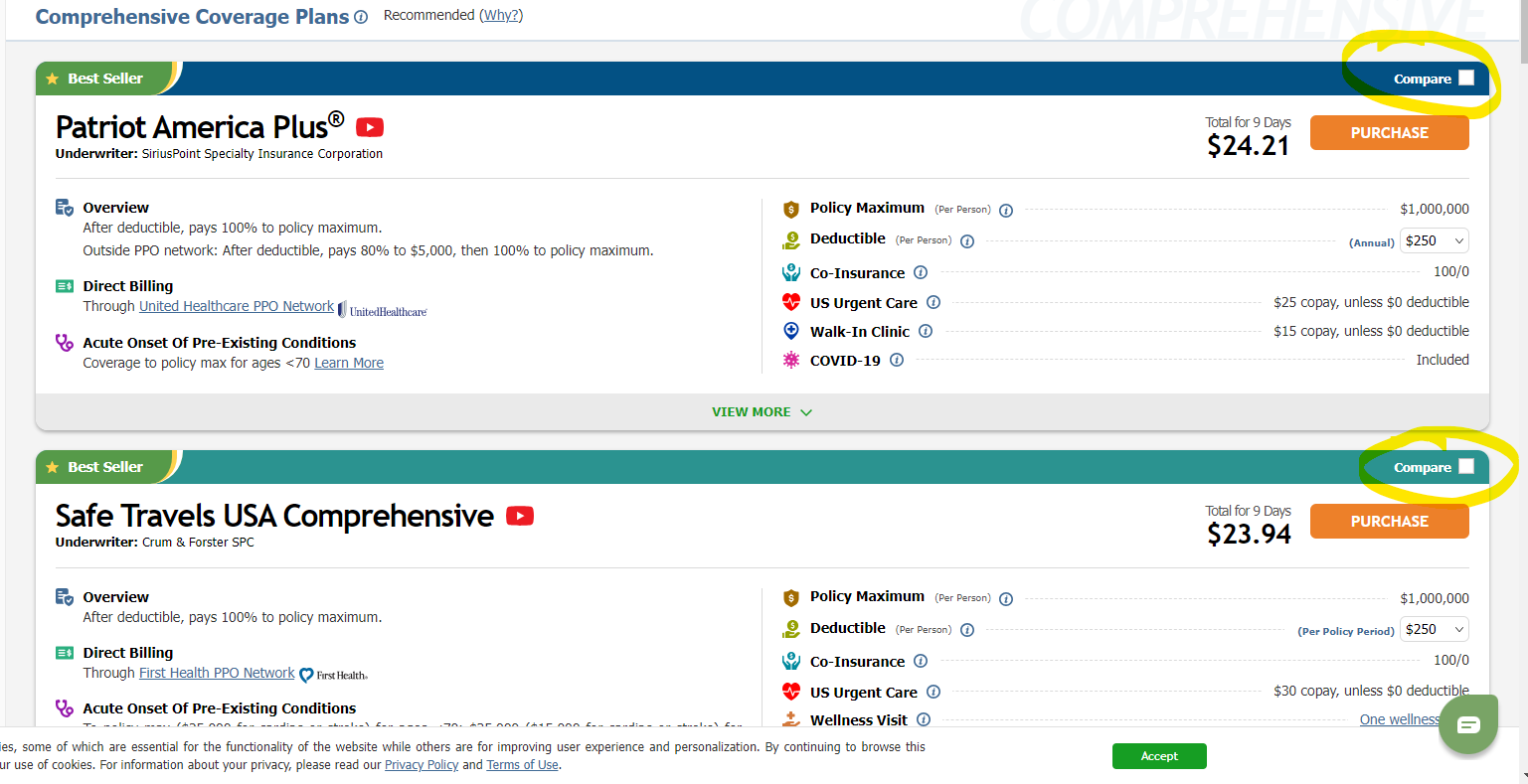Click Patriot America Plus pre-existing conditions stethoscope icon

[x=65, y=343]
